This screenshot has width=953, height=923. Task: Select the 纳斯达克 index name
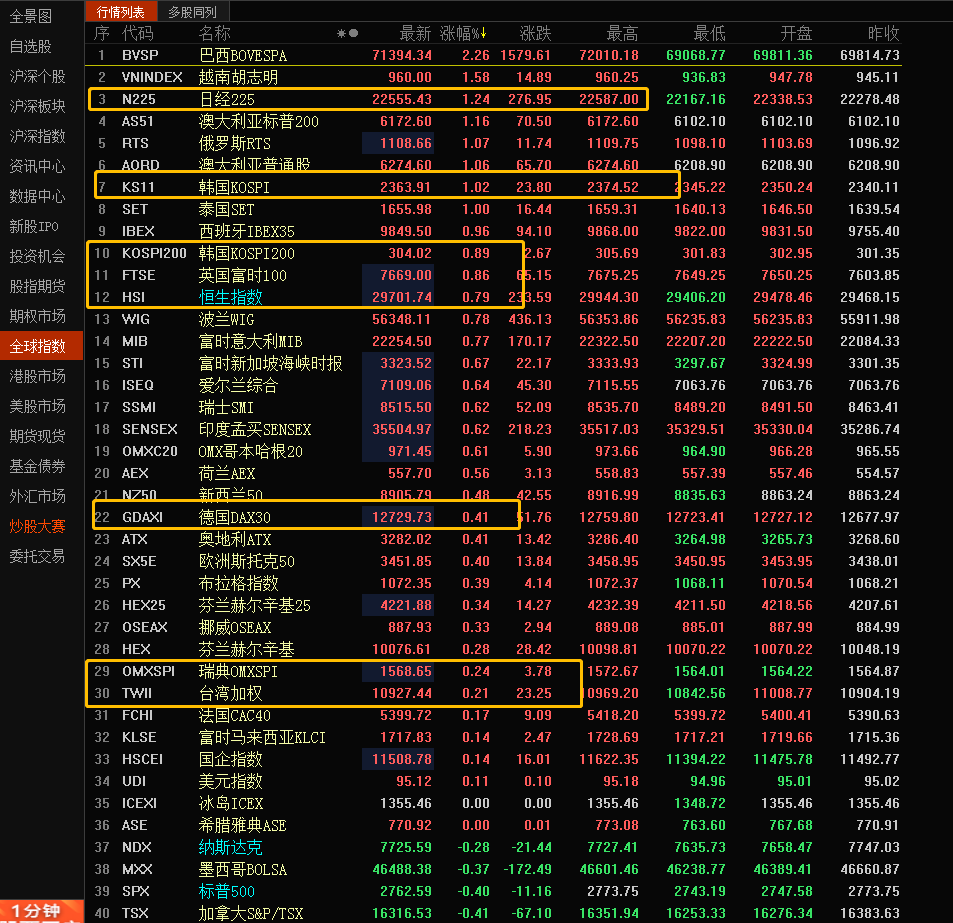230,847
